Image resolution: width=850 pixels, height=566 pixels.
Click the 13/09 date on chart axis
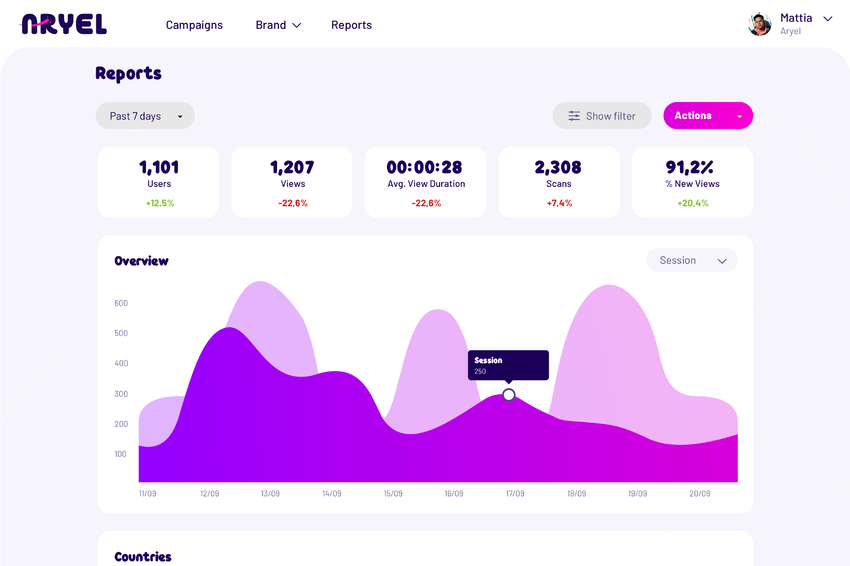pyautogui.click(x=270, y=494)
